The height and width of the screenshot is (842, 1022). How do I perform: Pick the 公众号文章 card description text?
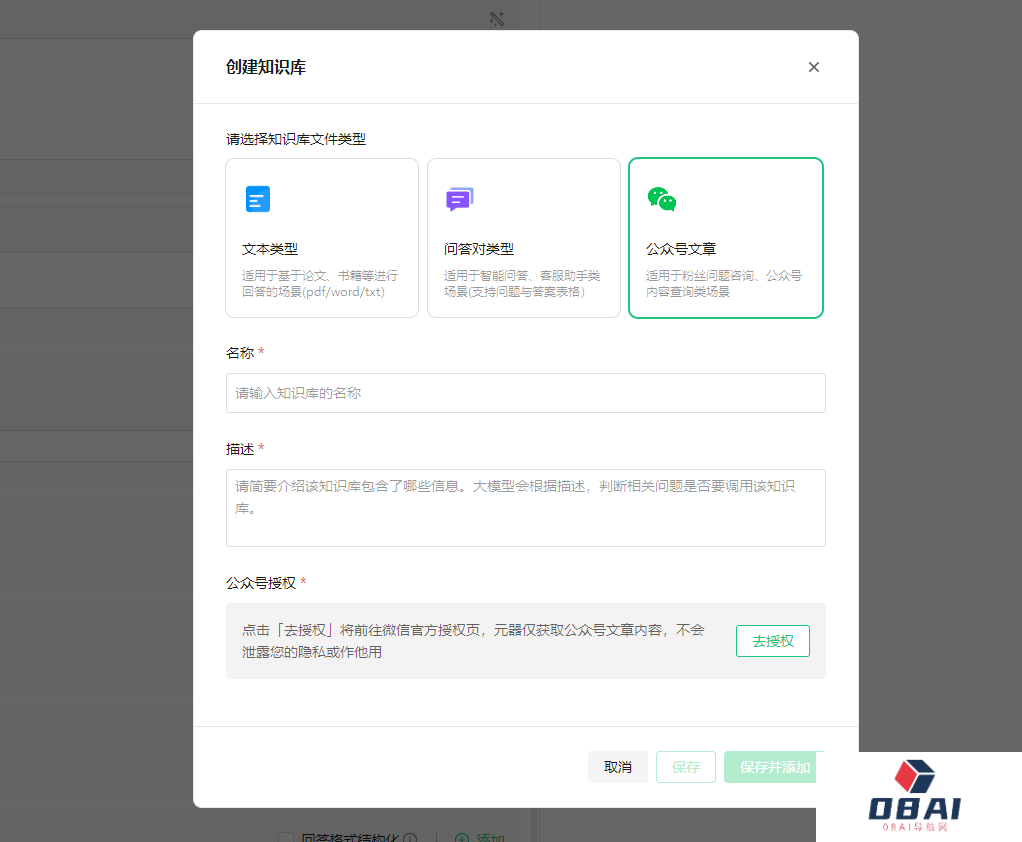[724, 284]
